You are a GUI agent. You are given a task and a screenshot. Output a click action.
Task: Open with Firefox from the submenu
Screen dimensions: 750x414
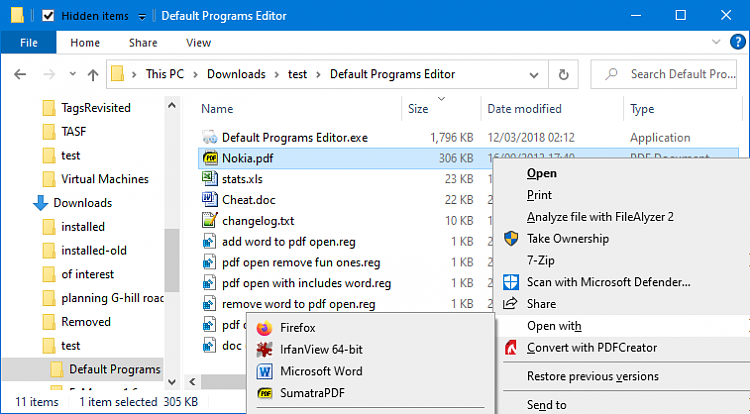pos(299,328)
